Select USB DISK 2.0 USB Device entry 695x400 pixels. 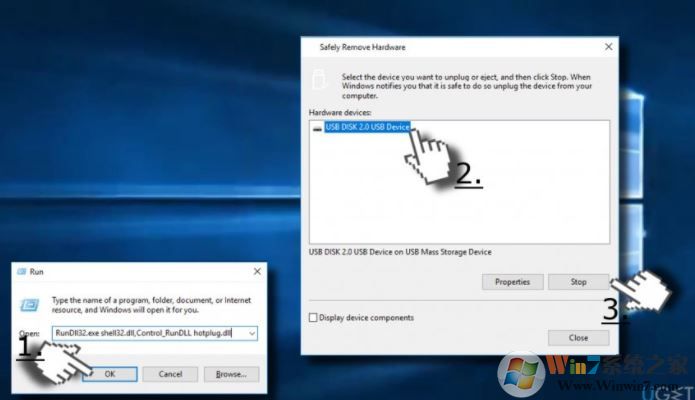point(367,127)
